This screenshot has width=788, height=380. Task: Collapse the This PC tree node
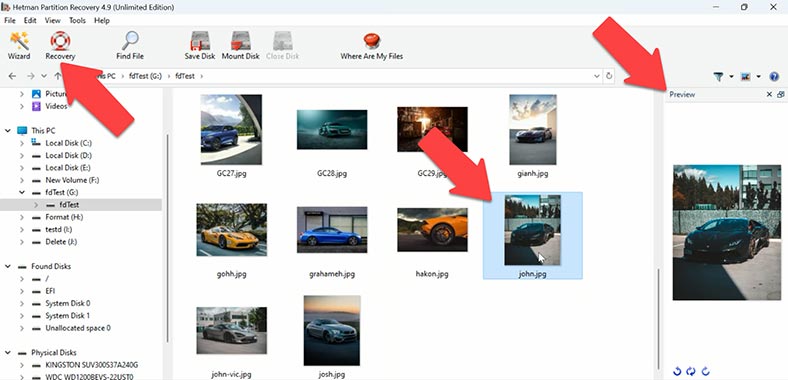tap(8, 131)
